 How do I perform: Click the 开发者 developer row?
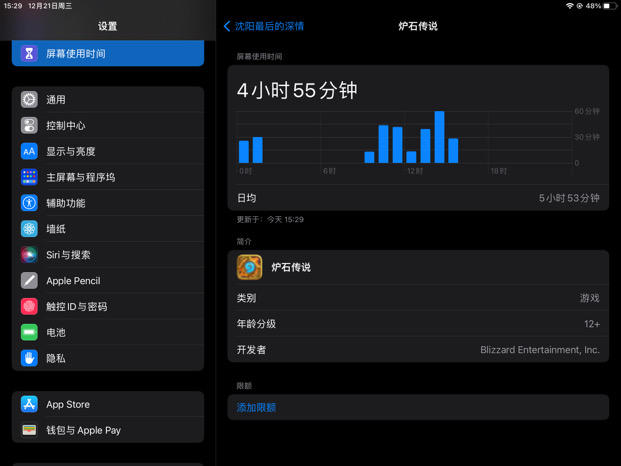pyautogui.click(x=418, y=350)
